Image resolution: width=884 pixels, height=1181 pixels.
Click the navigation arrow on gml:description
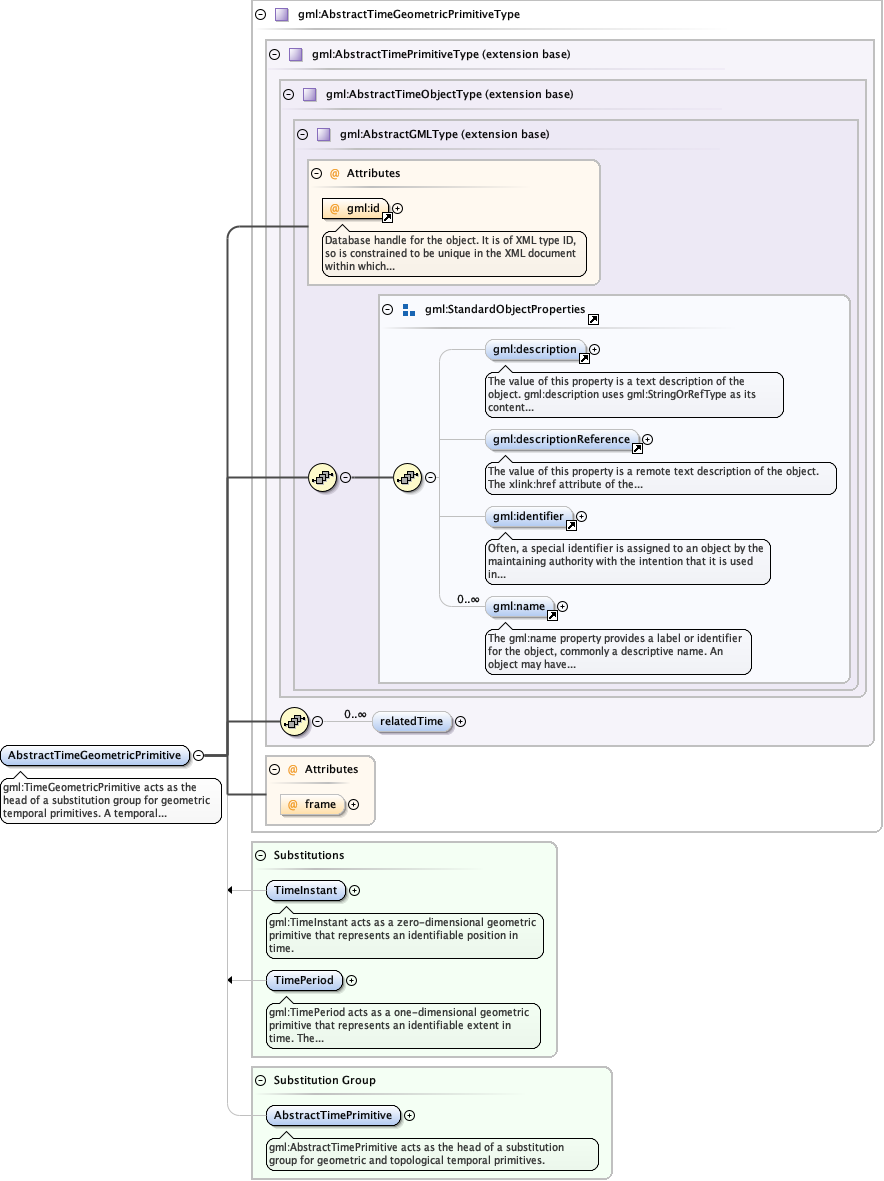(585, 357)
